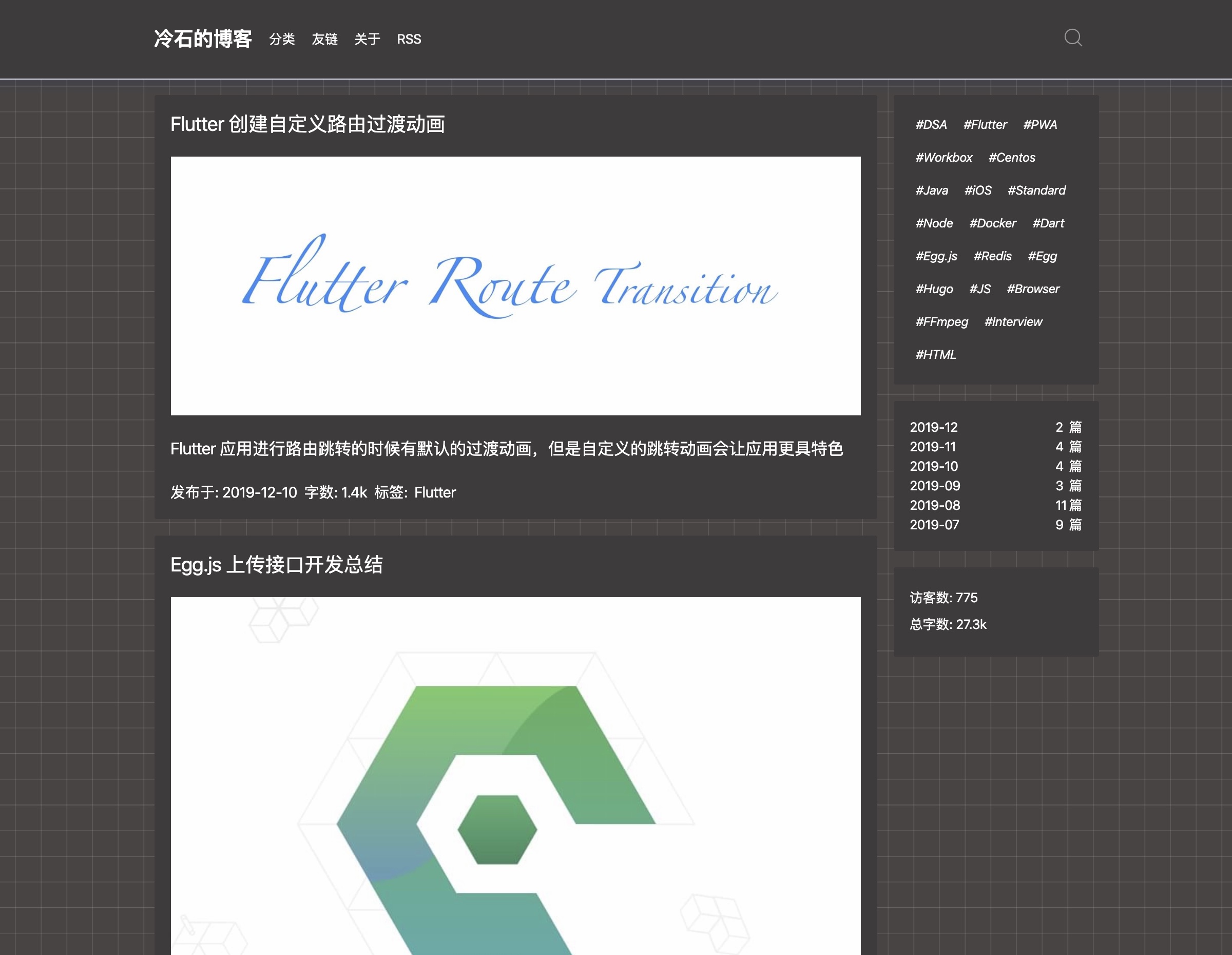Open the Flutter route transition post title
This screenshot has height=955, width=1232.
tap(307, 124)
